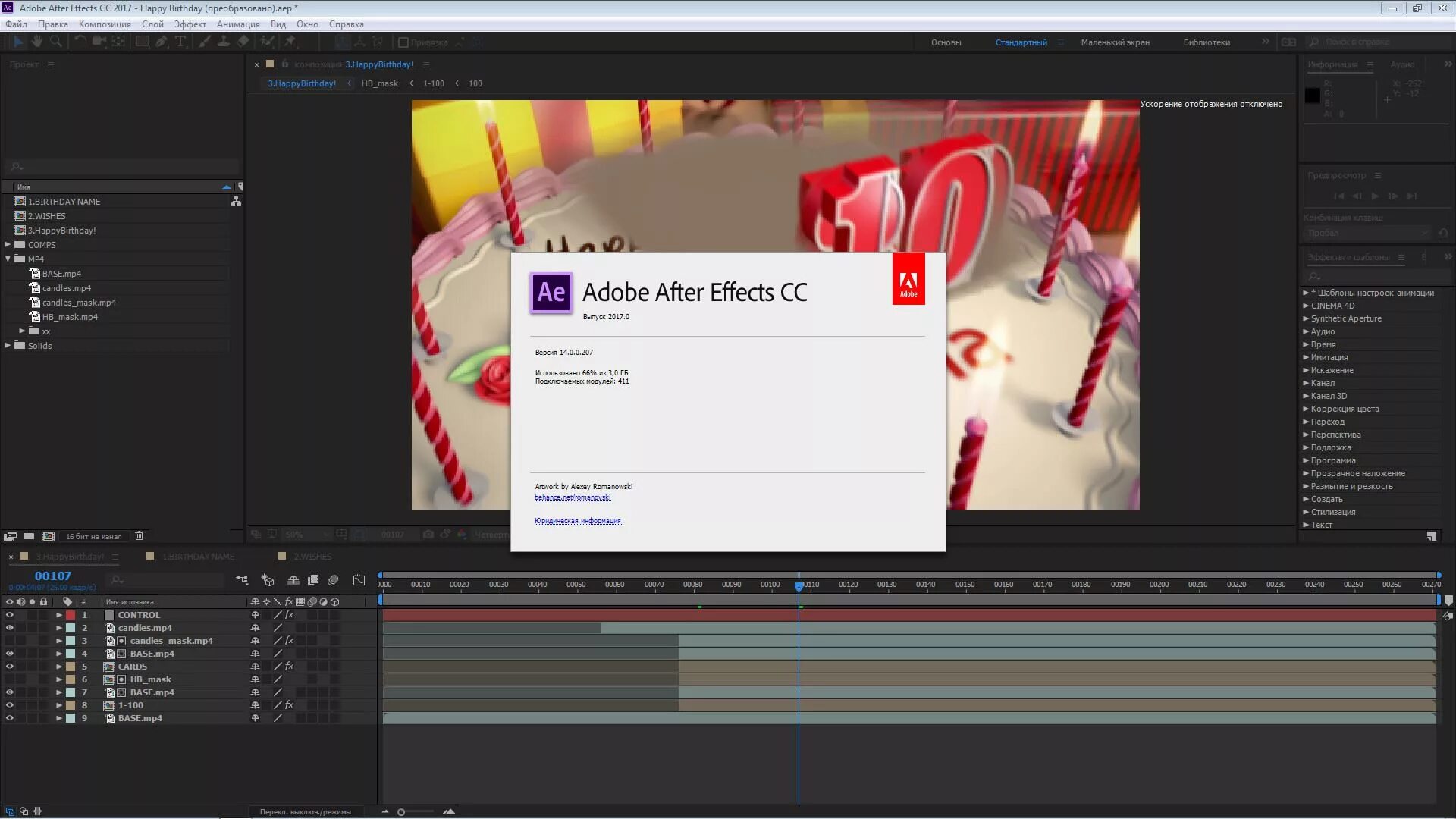Expand layer 3 candles_mask.mp4 properties

(x=58, y=640)
